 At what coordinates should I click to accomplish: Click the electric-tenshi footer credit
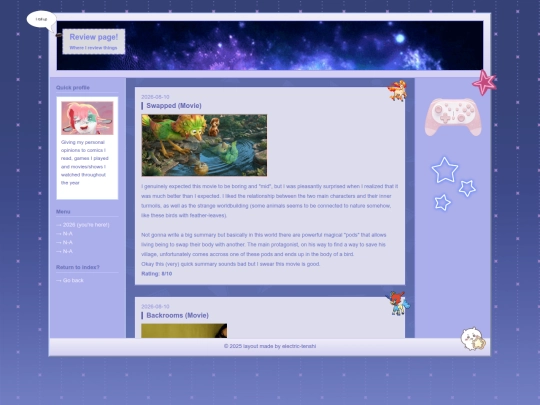[299, 346]
